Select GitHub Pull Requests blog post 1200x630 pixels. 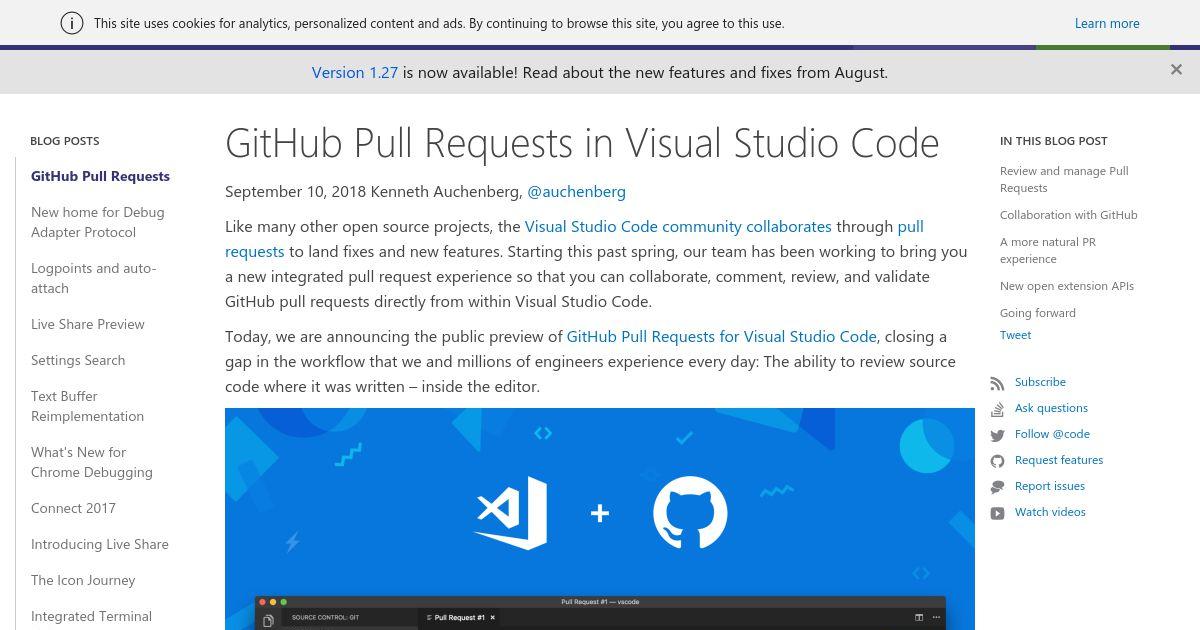(100, 176)
